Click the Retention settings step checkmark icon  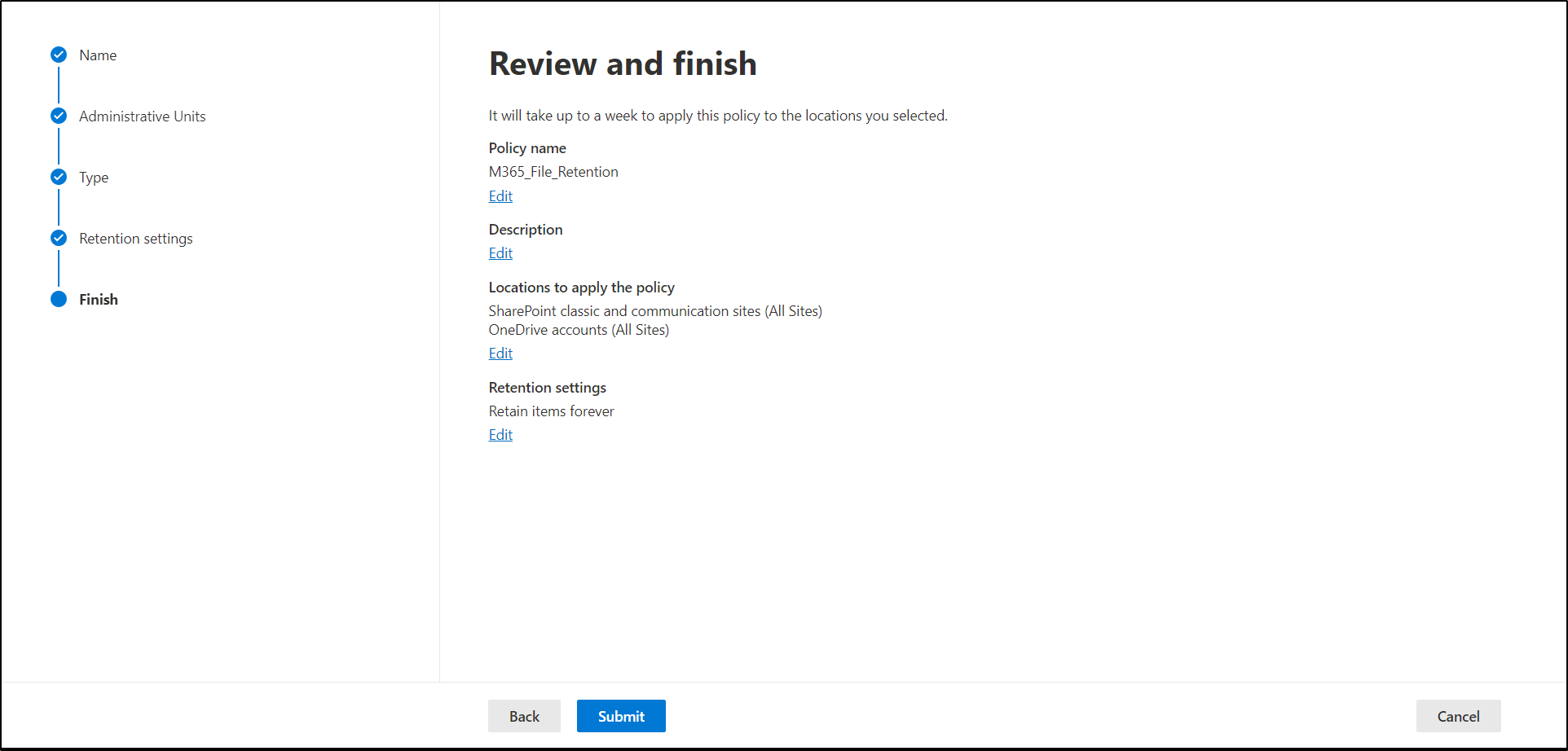coord(59,238)
